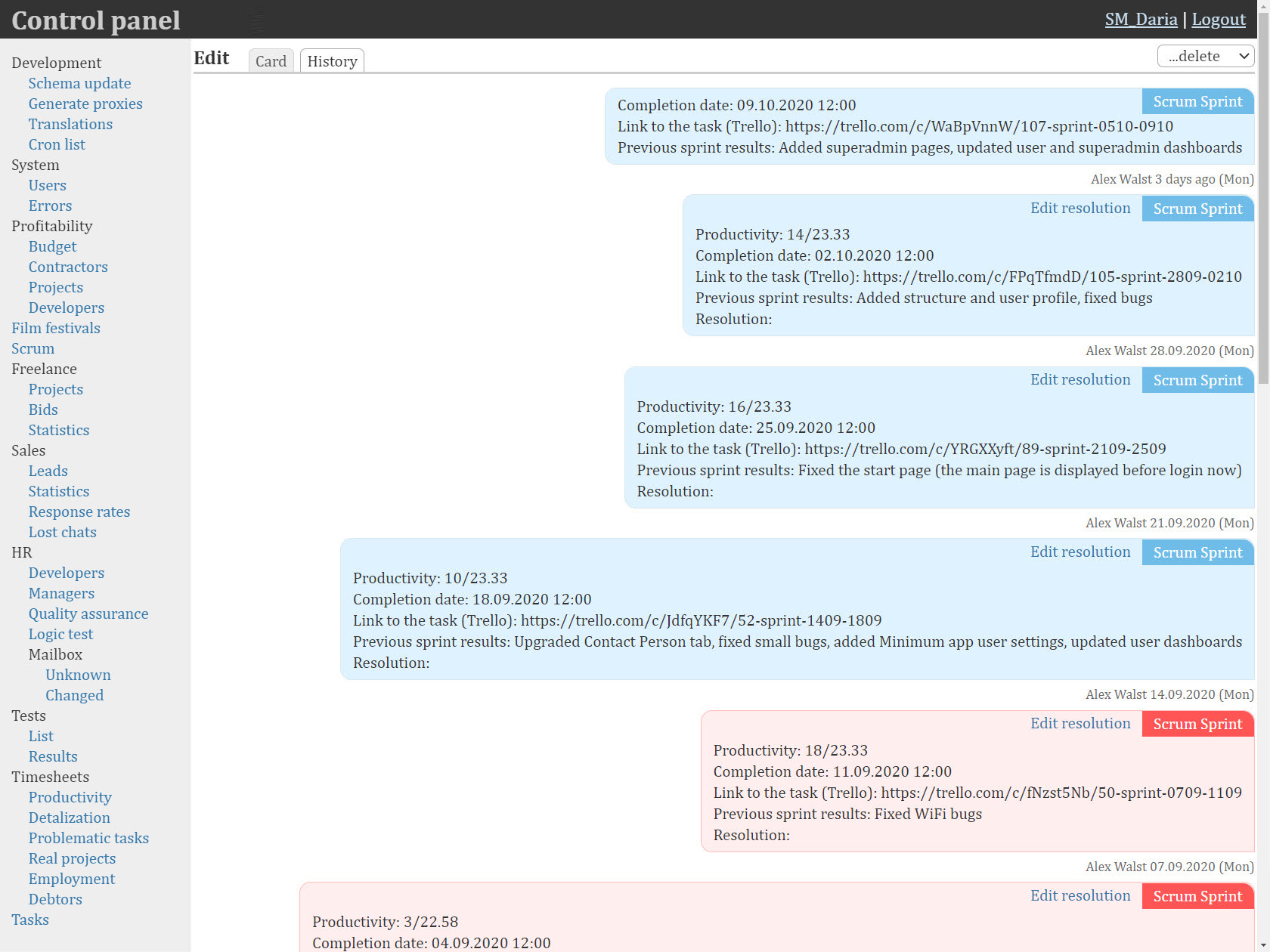
Task: Switch to the History tab
Action: (x=332, y=61)
